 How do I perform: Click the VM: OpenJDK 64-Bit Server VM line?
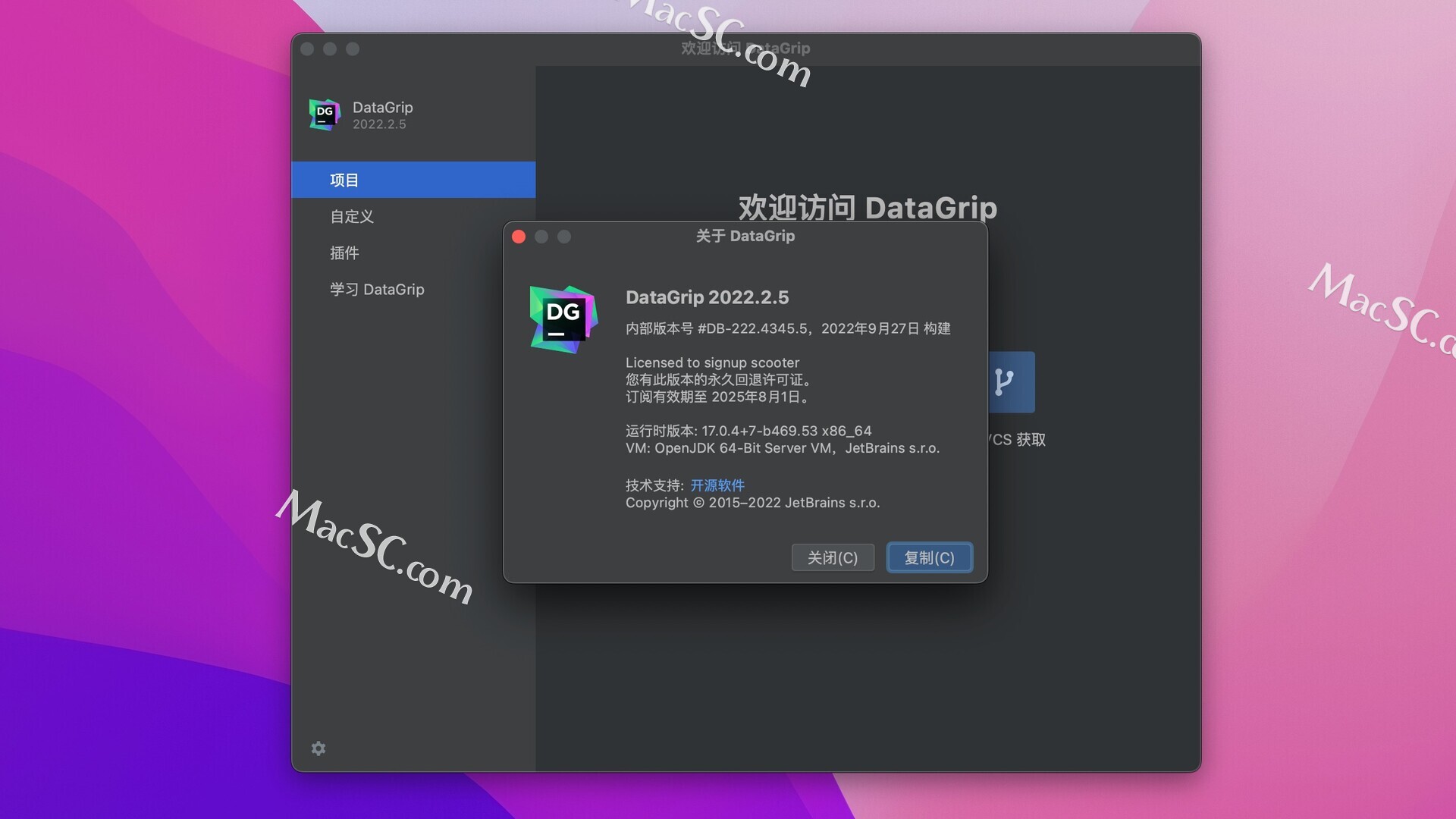[783, 448]
